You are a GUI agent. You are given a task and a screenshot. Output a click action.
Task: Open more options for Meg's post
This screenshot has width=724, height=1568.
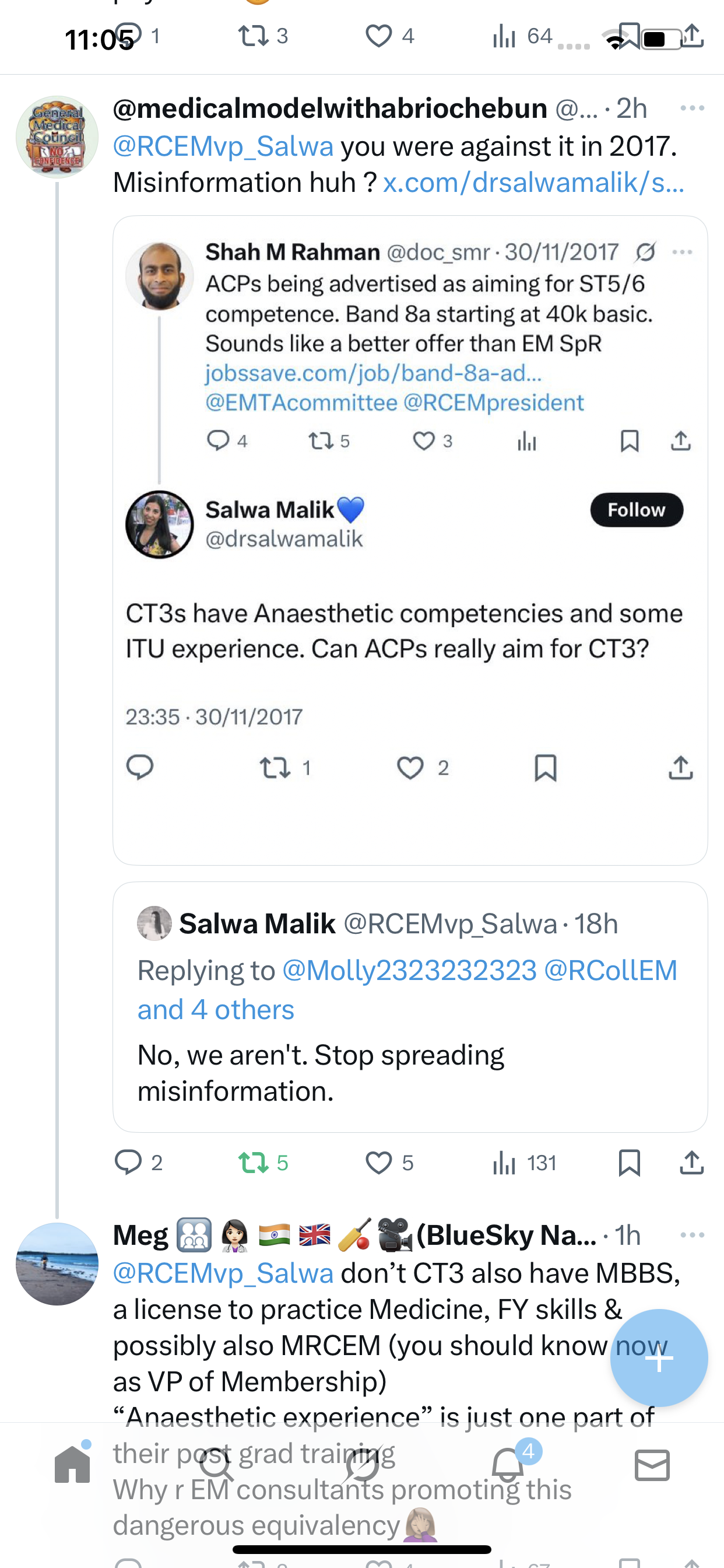pos(693,1235)
